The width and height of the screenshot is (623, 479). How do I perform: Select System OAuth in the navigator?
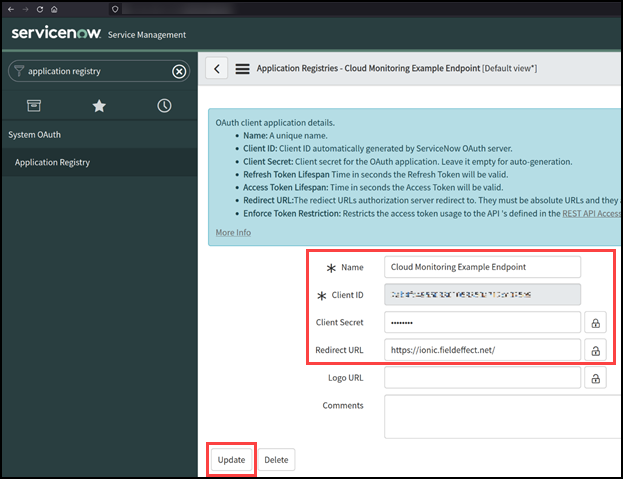[x=35, y=135]
